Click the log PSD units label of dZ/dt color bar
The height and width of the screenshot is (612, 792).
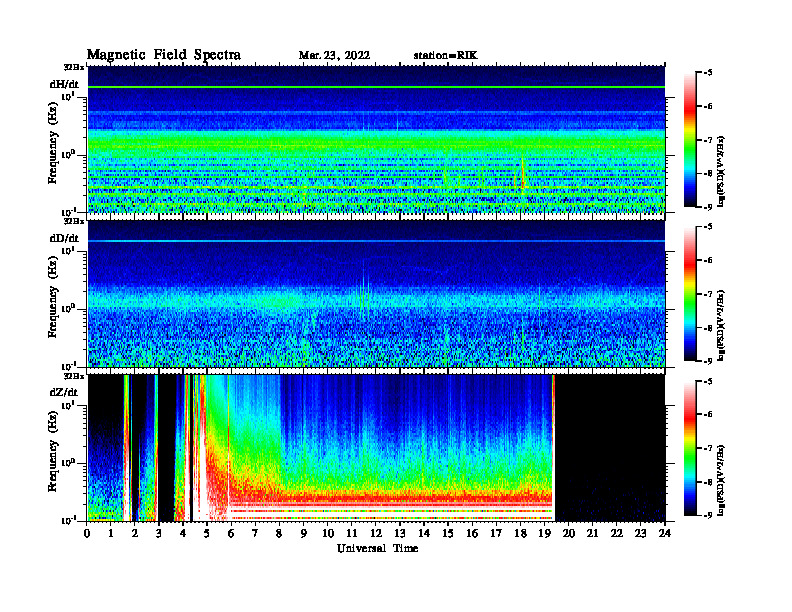click(722, 480)
